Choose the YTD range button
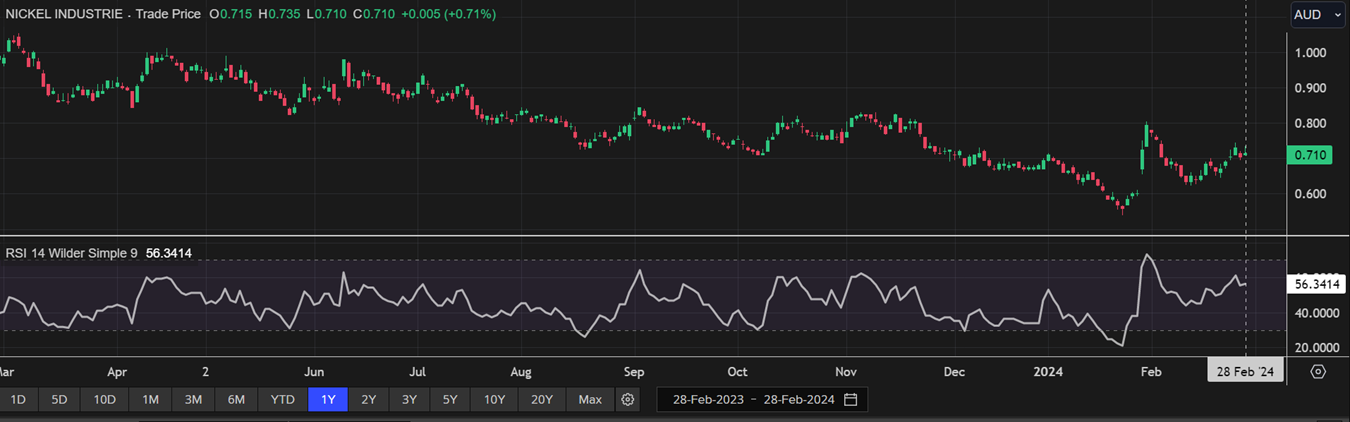The height and width of the screenshot is (422, 1350). [x=283, y=400]
